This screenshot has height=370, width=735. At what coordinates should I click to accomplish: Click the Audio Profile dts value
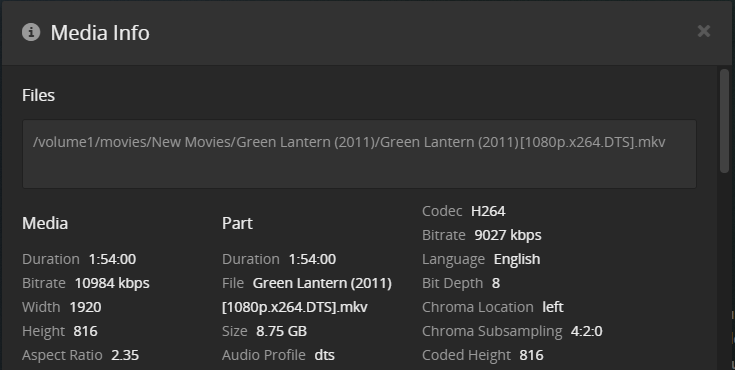point(324,355)
